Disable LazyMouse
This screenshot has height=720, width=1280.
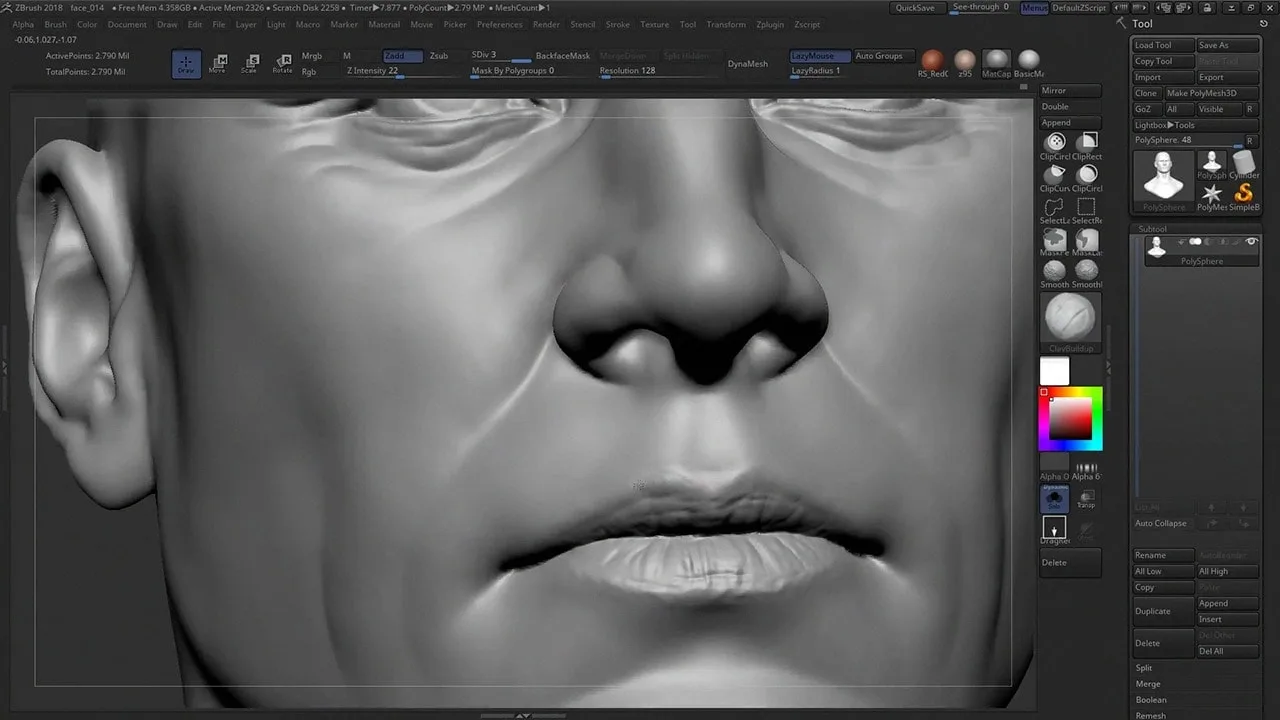[x=819, y=56]
